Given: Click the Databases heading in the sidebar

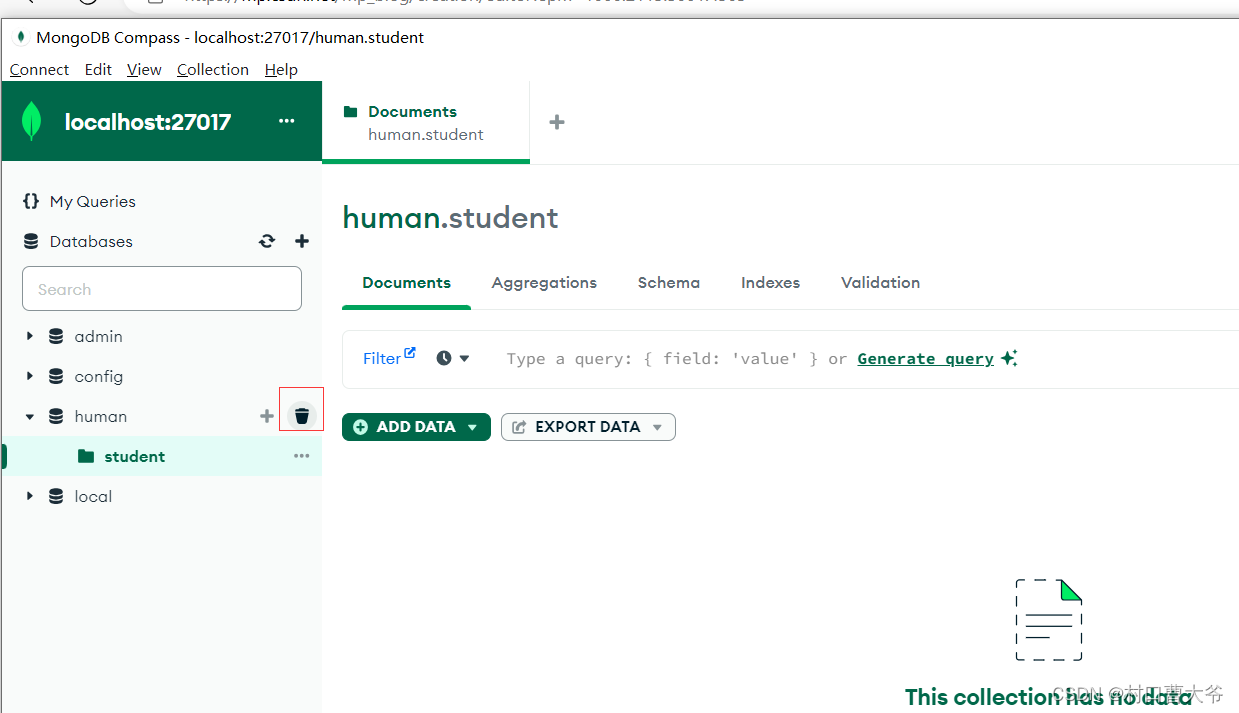Looking at the screenshot, I should 91,241.
